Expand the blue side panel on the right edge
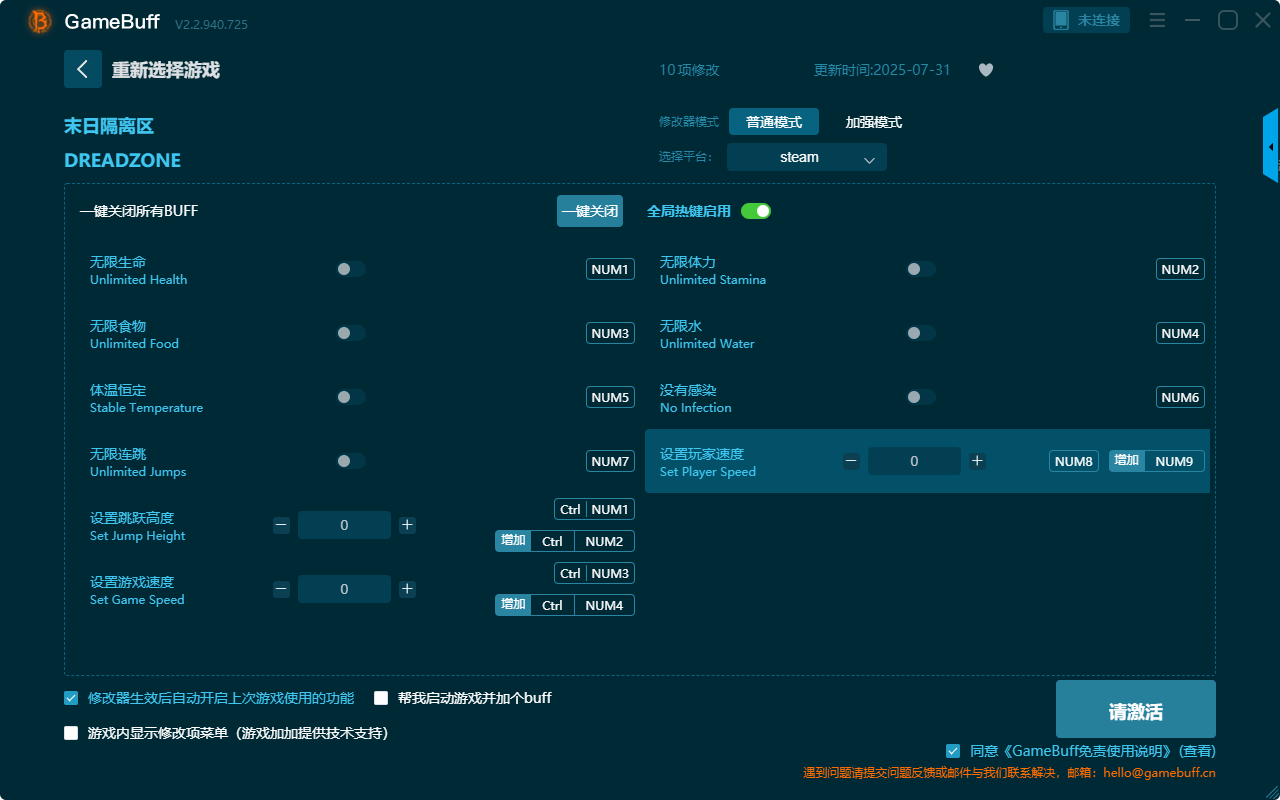The image size is (1280, 800). point(1272,145)
